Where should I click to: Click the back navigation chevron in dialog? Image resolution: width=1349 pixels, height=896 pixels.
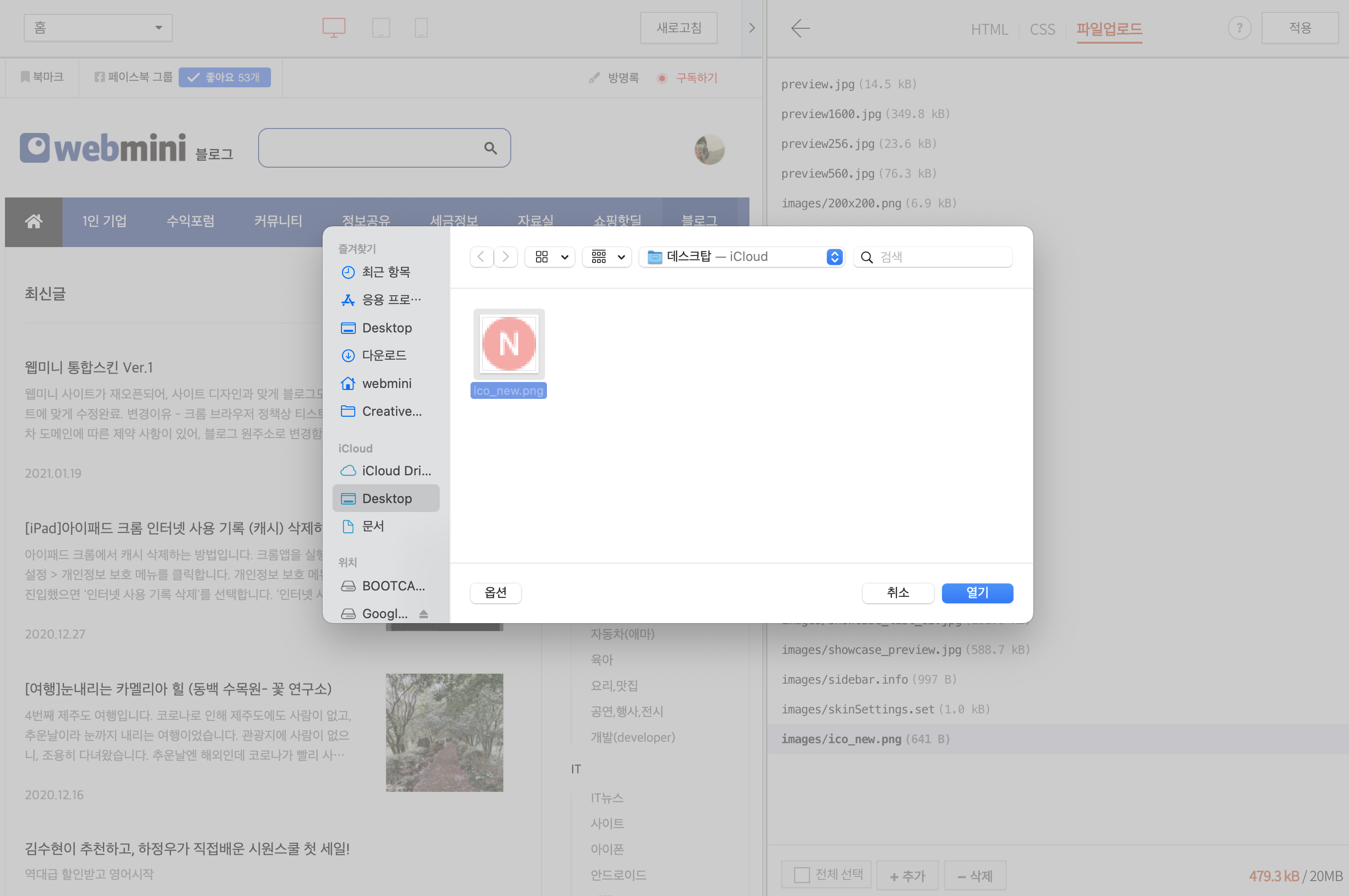tap(481, 257)
